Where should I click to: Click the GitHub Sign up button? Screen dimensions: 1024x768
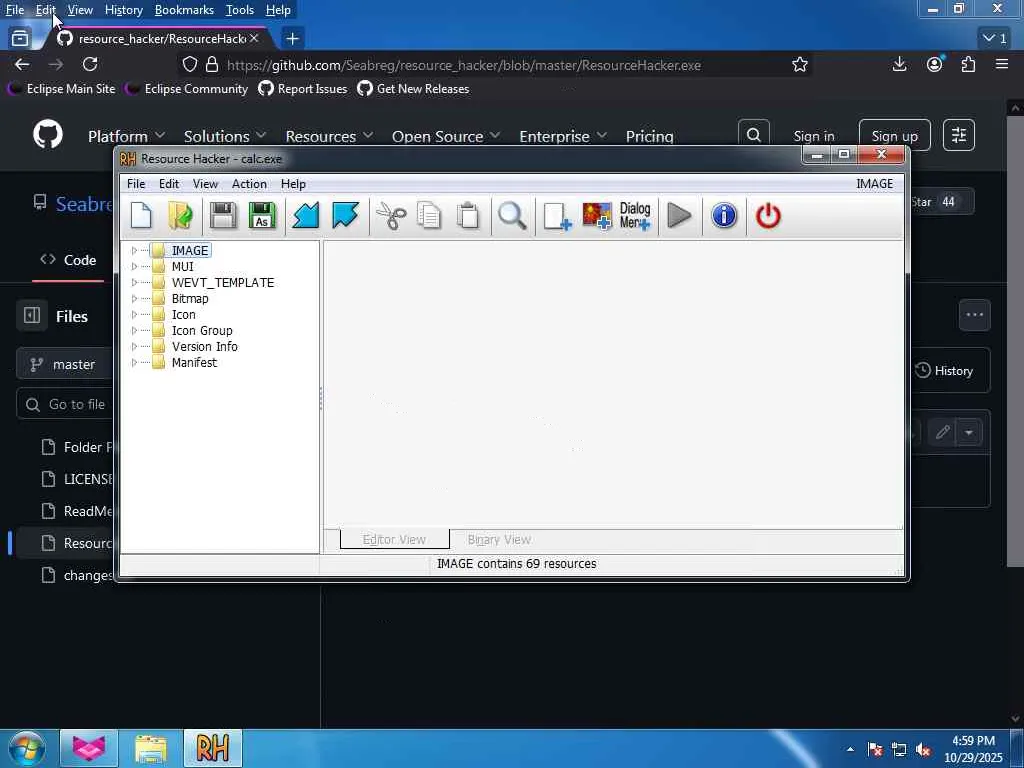(894, 135)
